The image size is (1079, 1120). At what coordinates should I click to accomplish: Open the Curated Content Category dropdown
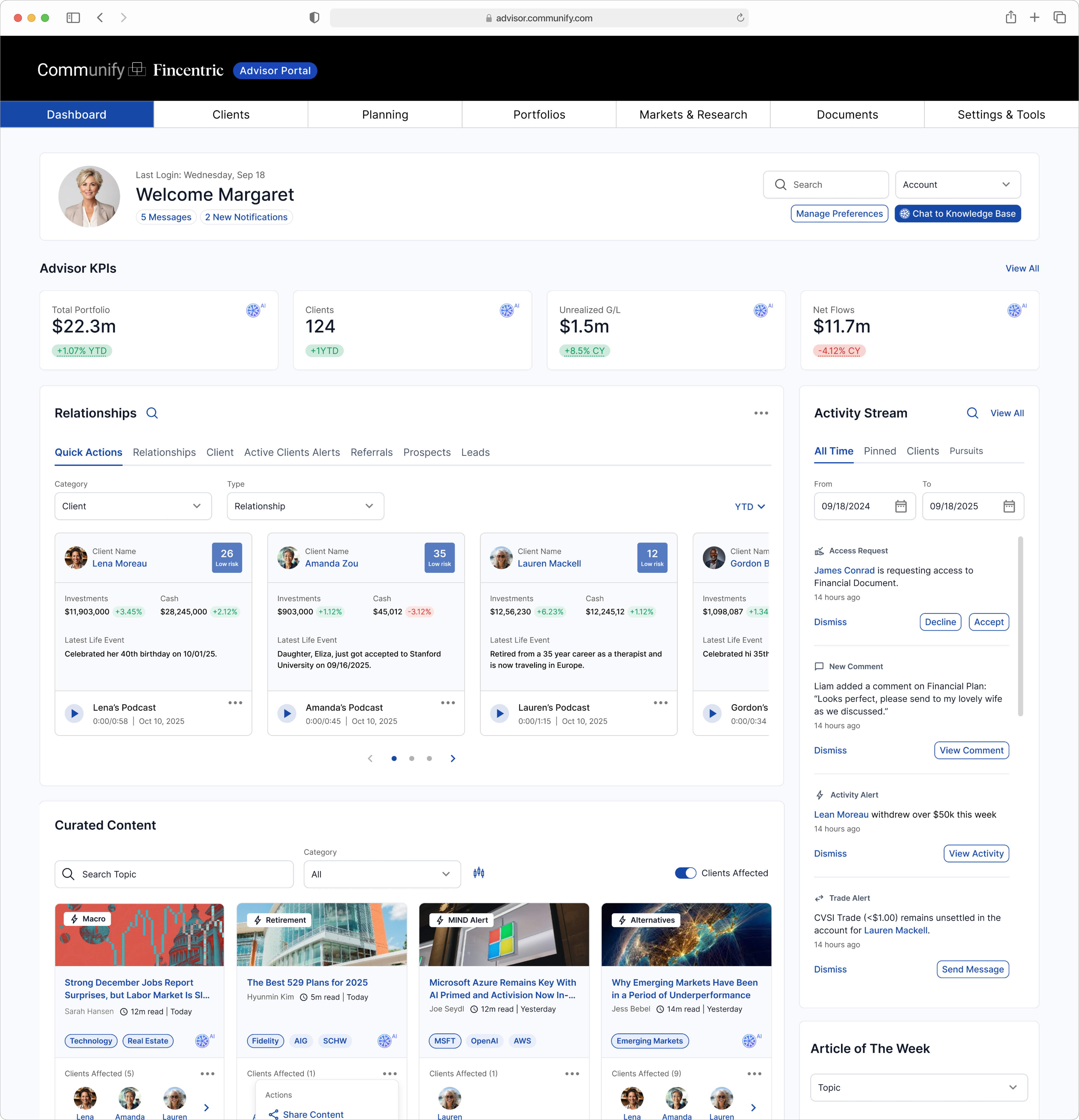click(x=382, y=874)
